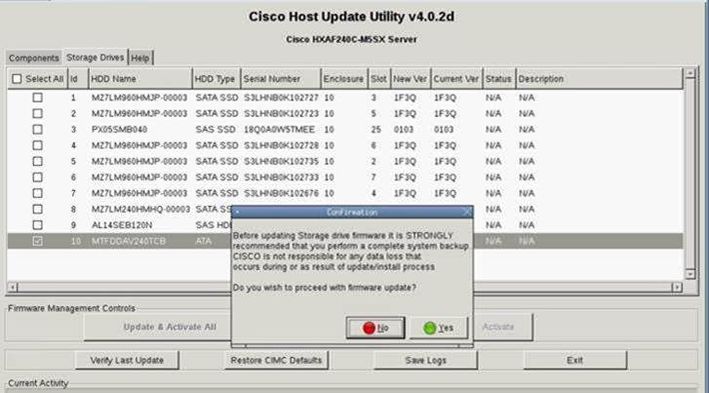Click Yes to proceed with firmware update

coord(439,328)
